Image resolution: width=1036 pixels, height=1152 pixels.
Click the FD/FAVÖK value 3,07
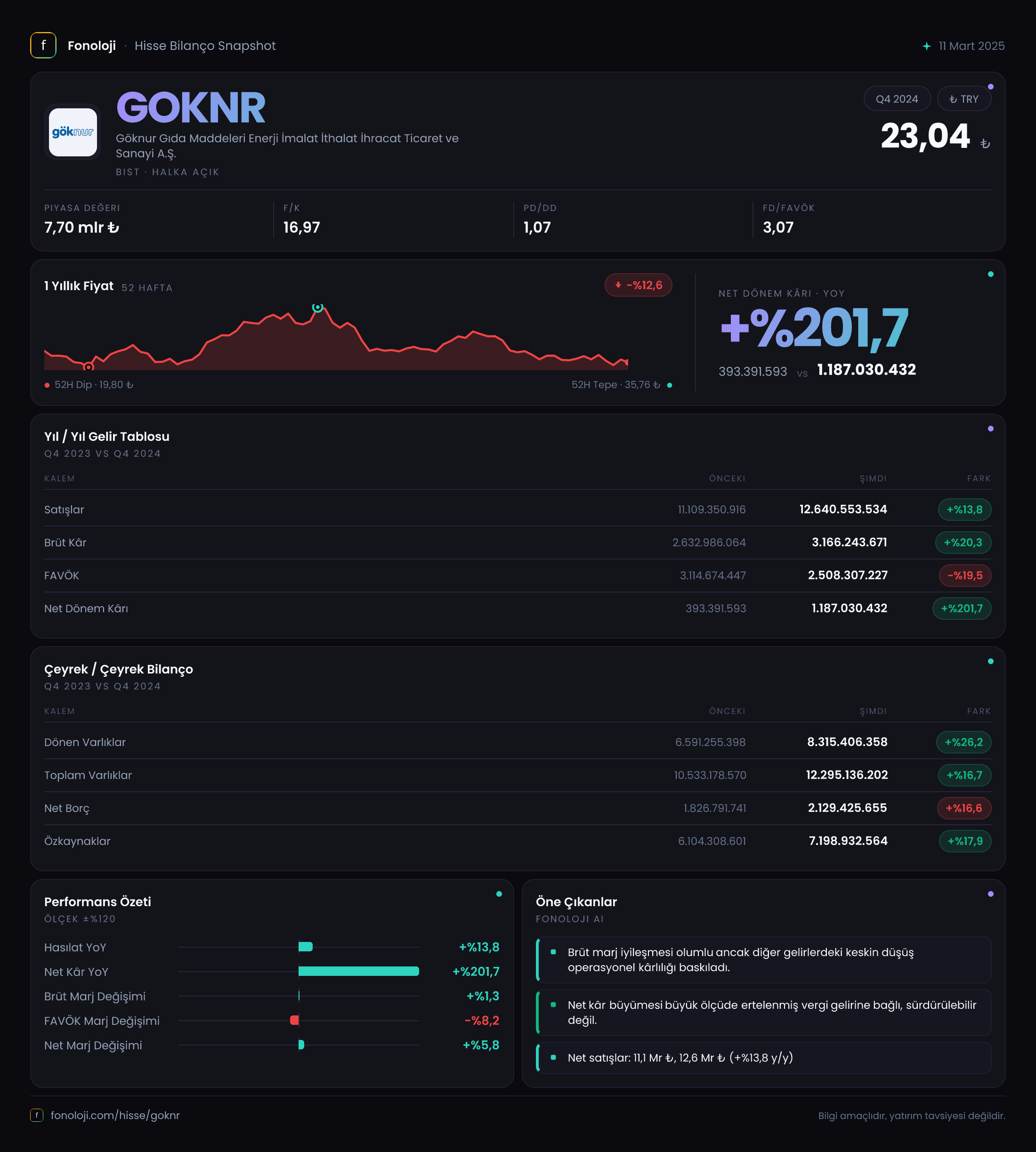[x=777, y=227]
